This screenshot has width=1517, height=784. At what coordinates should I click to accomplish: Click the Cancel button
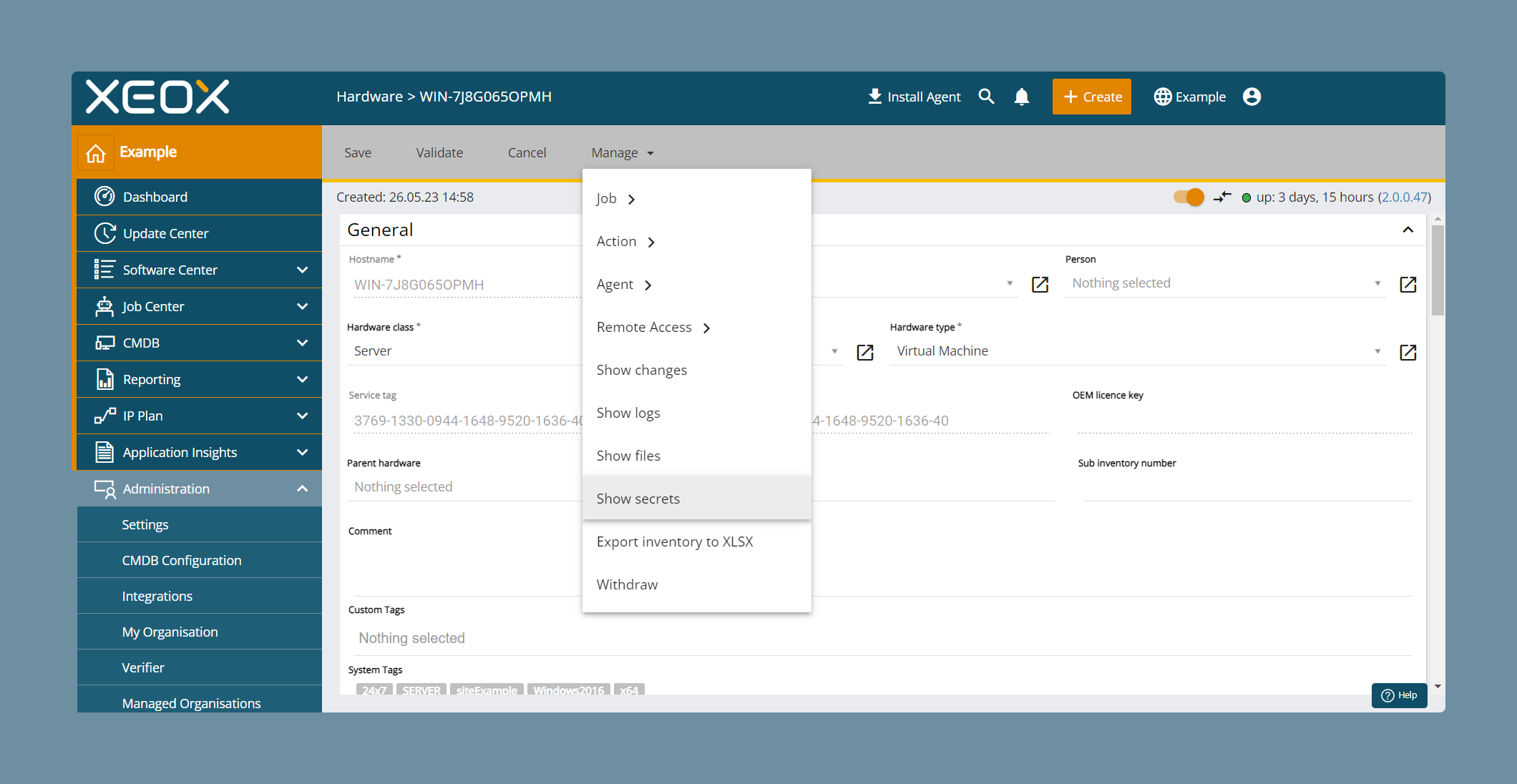pyautogui.click(x=527, y=152)
